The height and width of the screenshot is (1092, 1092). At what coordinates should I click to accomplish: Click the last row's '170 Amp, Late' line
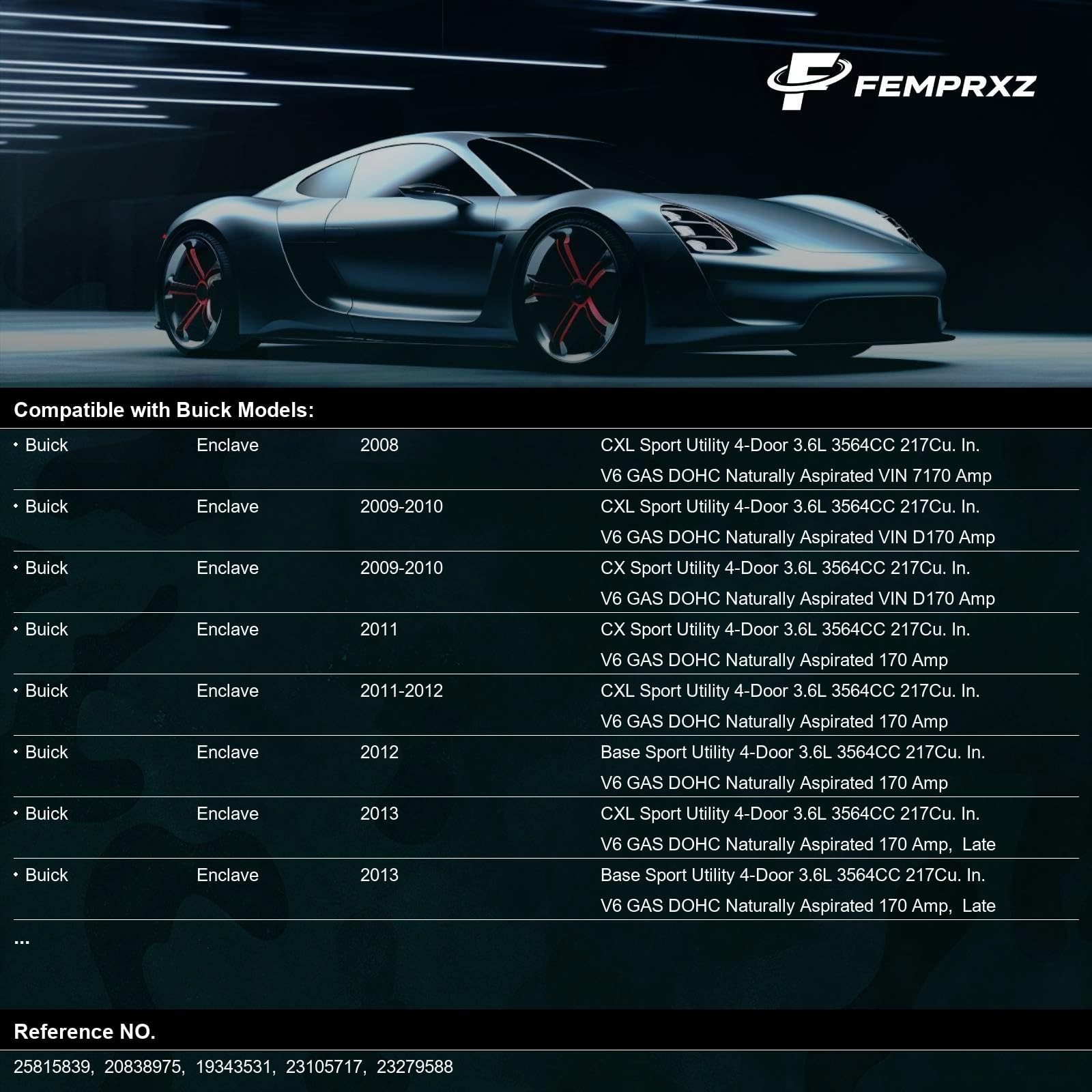pos(798,906)
